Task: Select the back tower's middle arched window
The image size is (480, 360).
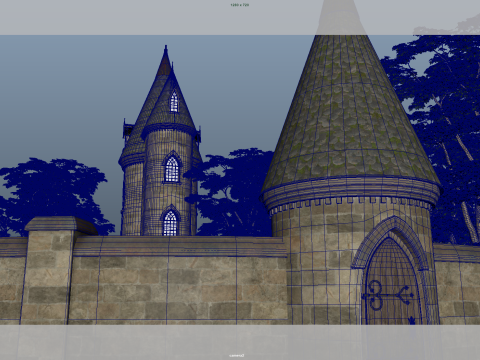Action: tap(172, 170)
